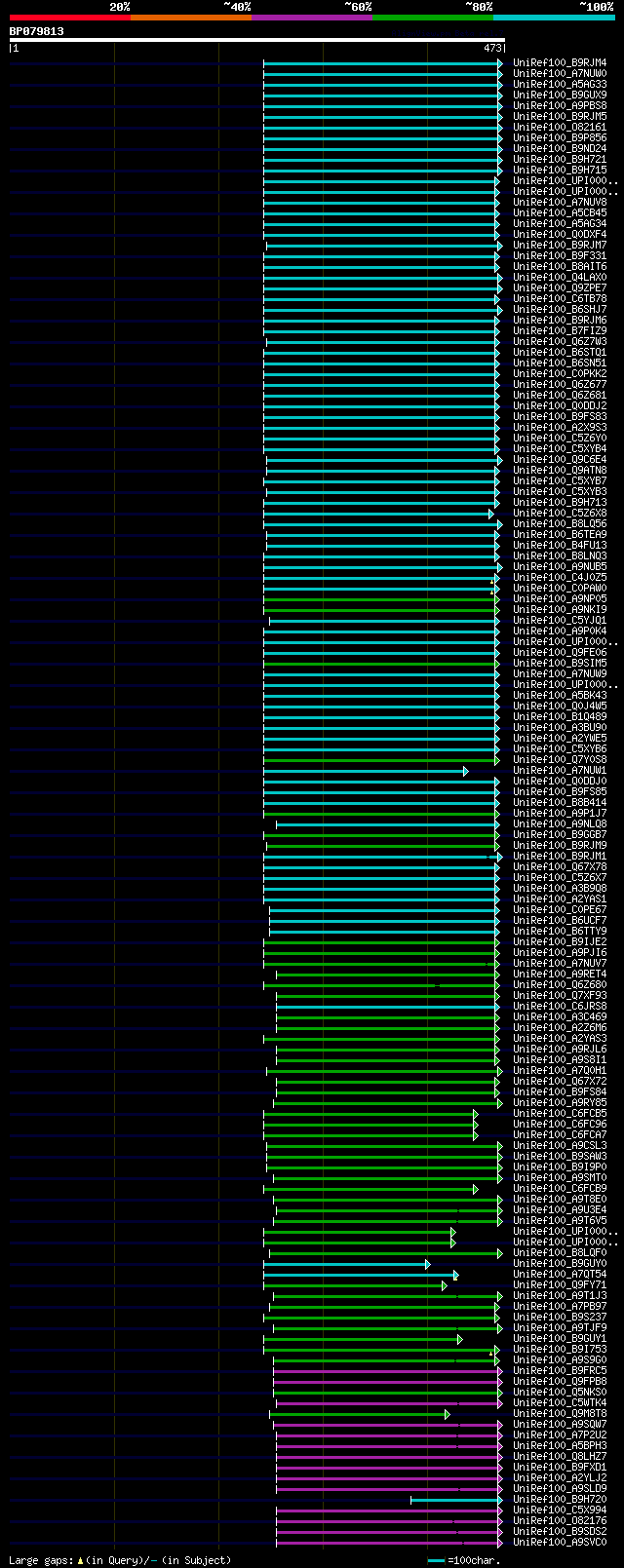
Task: Click the label UniRef100_A9NUB5
Action: [560, 567]
